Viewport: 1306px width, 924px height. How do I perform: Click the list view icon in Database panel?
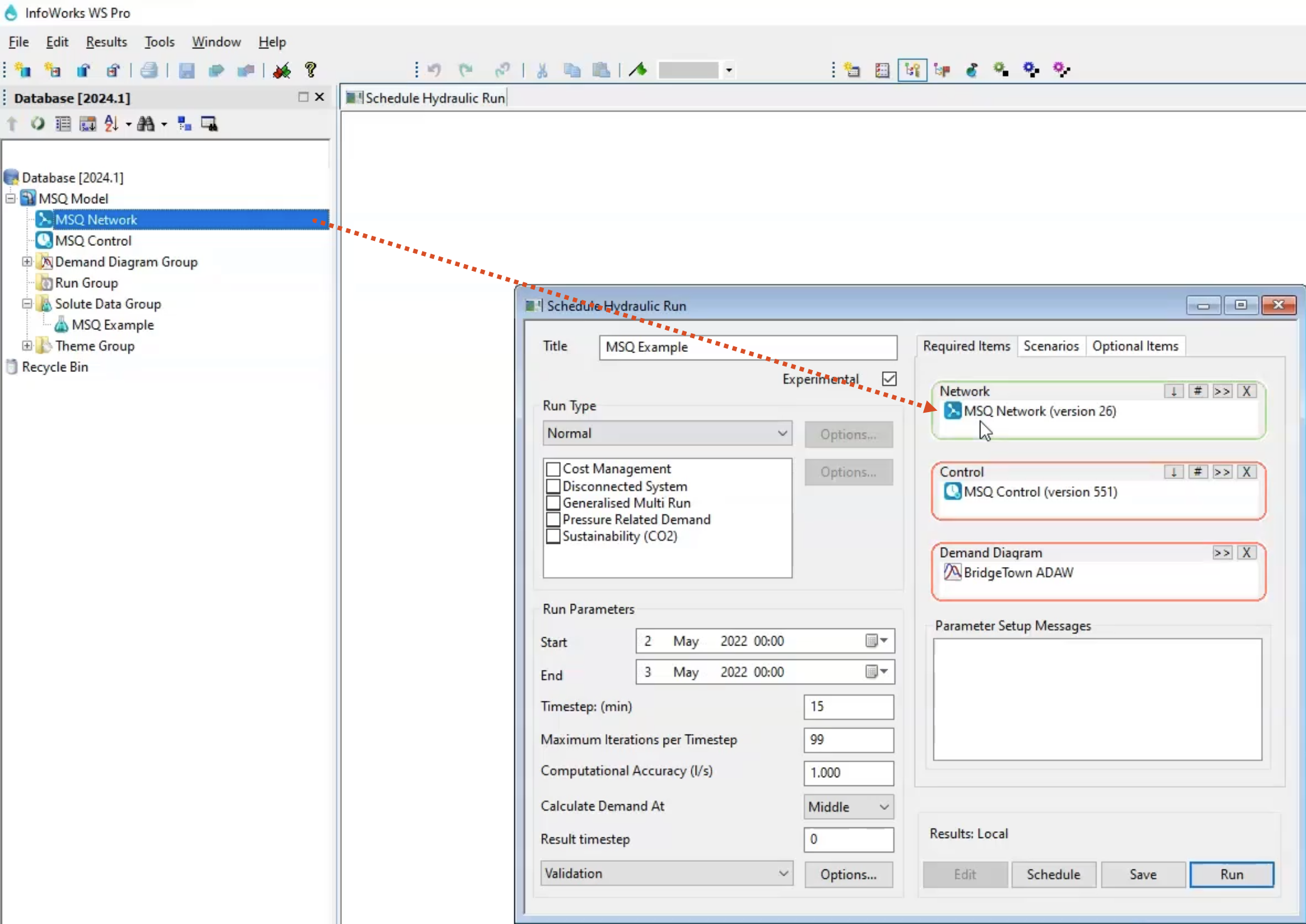point(63,124)
